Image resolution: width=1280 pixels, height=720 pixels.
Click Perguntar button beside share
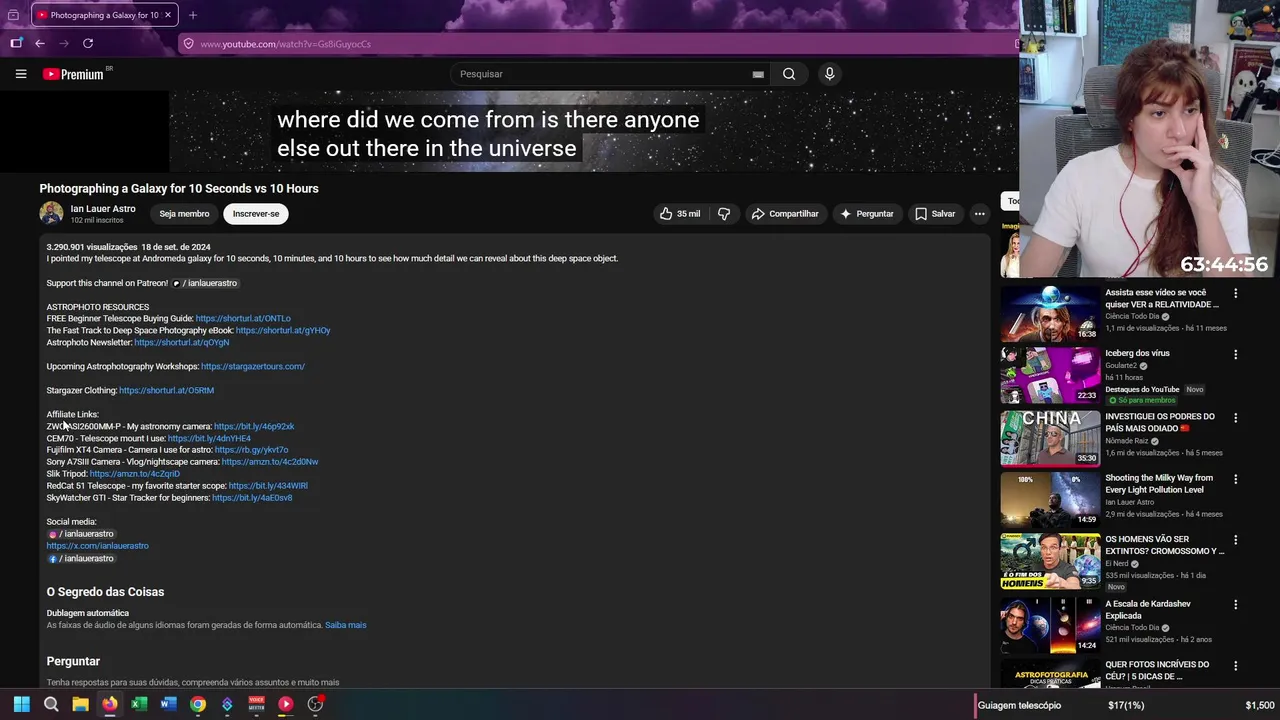(x=867, y=214)
